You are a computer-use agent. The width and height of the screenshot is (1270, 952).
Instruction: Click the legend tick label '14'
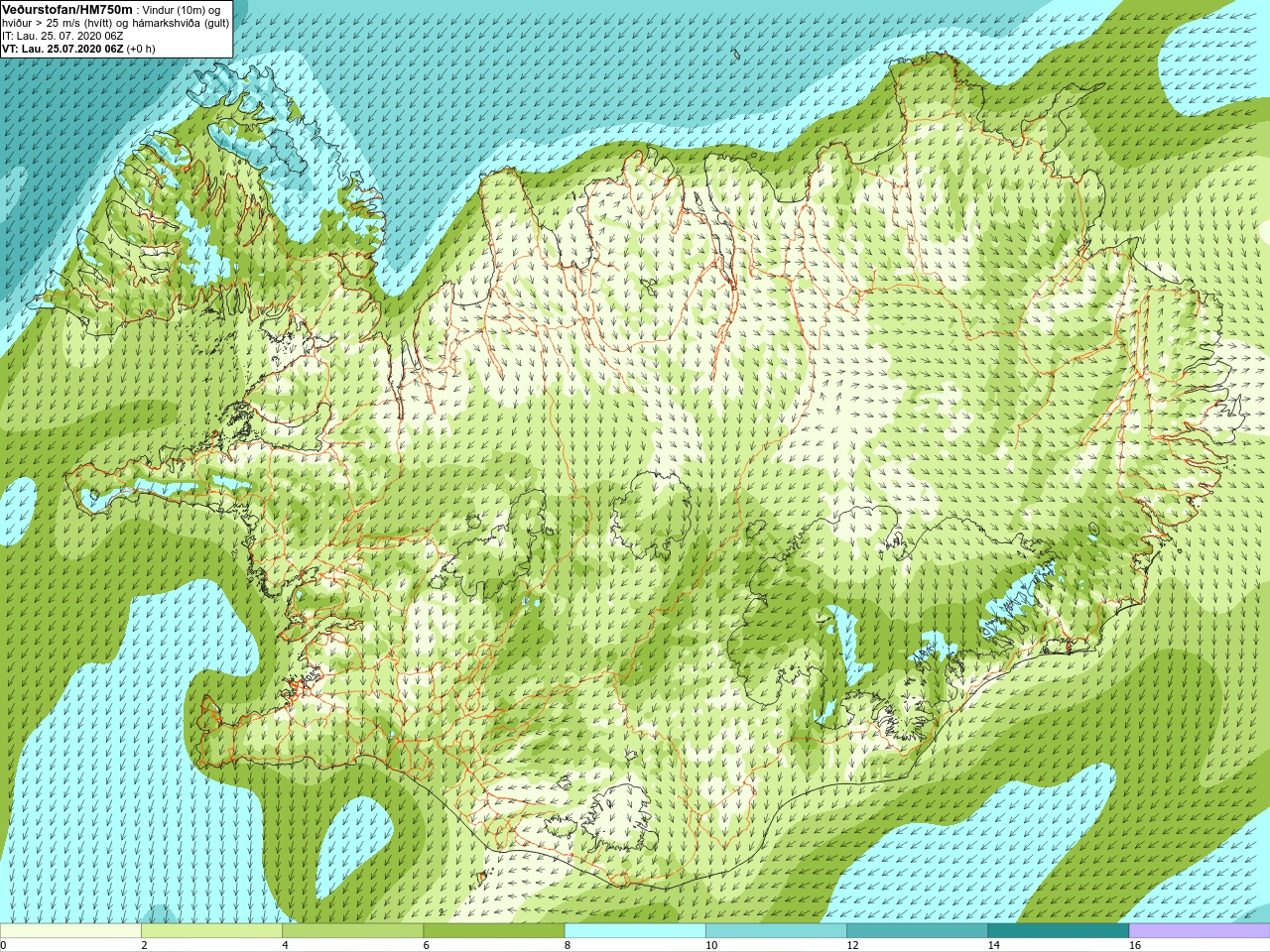[x=993, y=945]
